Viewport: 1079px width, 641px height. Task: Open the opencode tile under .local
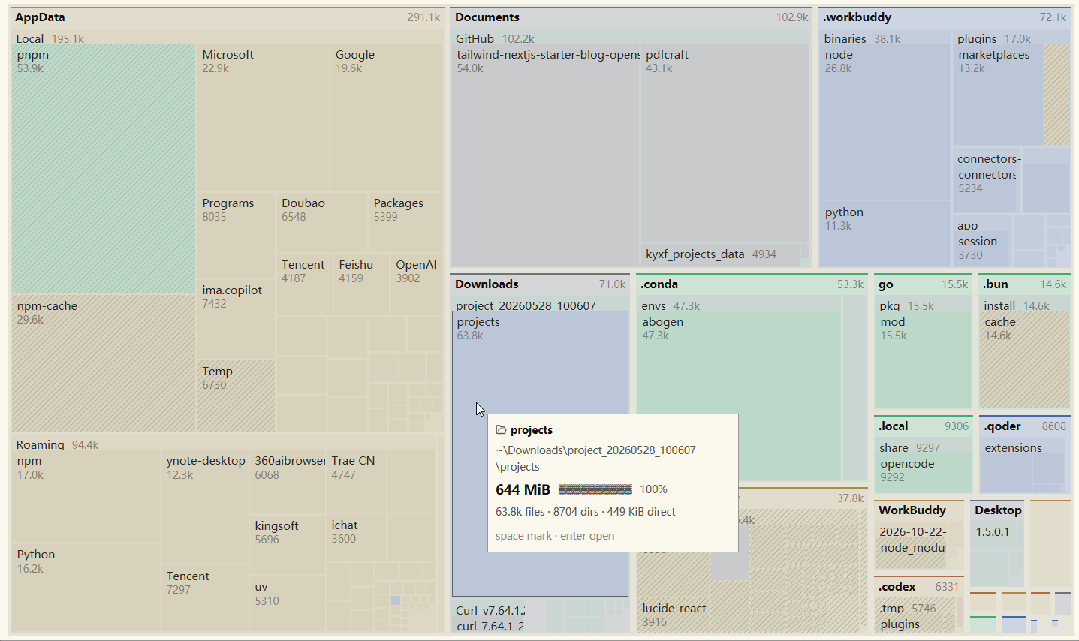(x=923, y=474)
